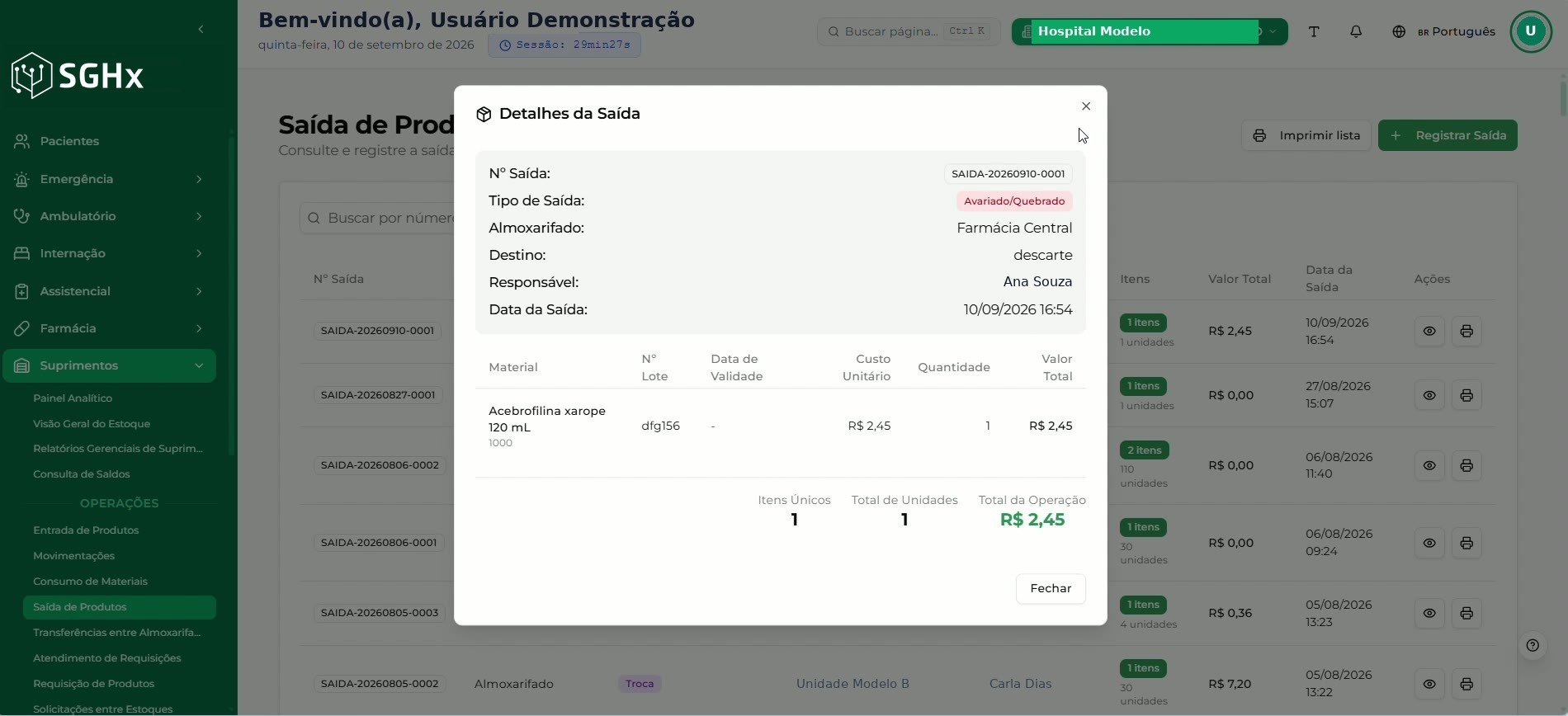Image resolution: width=1568 pixels, height=716 pixels.
Task: Select Saída de Produtos item
Action: pyautogui.click(x=120, y=607)
